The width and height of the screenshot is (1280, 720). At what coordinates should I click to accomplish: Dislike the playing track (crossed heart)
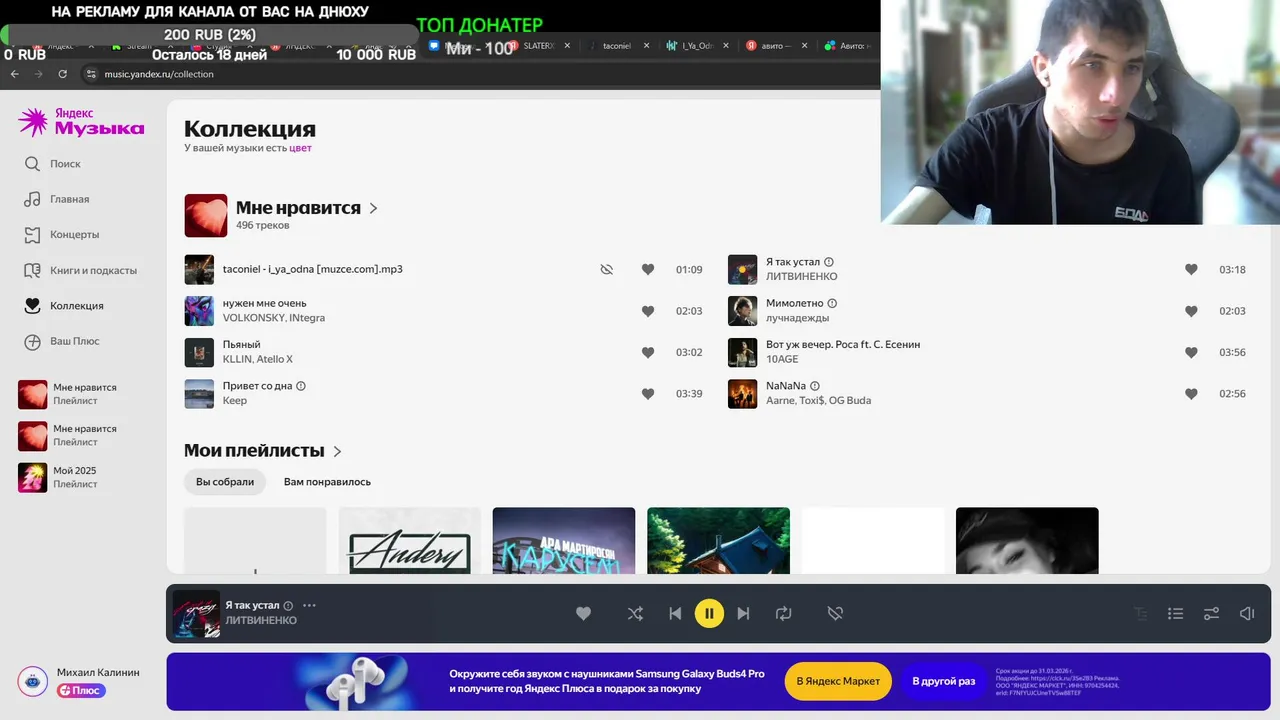click(x=835, y=613)
